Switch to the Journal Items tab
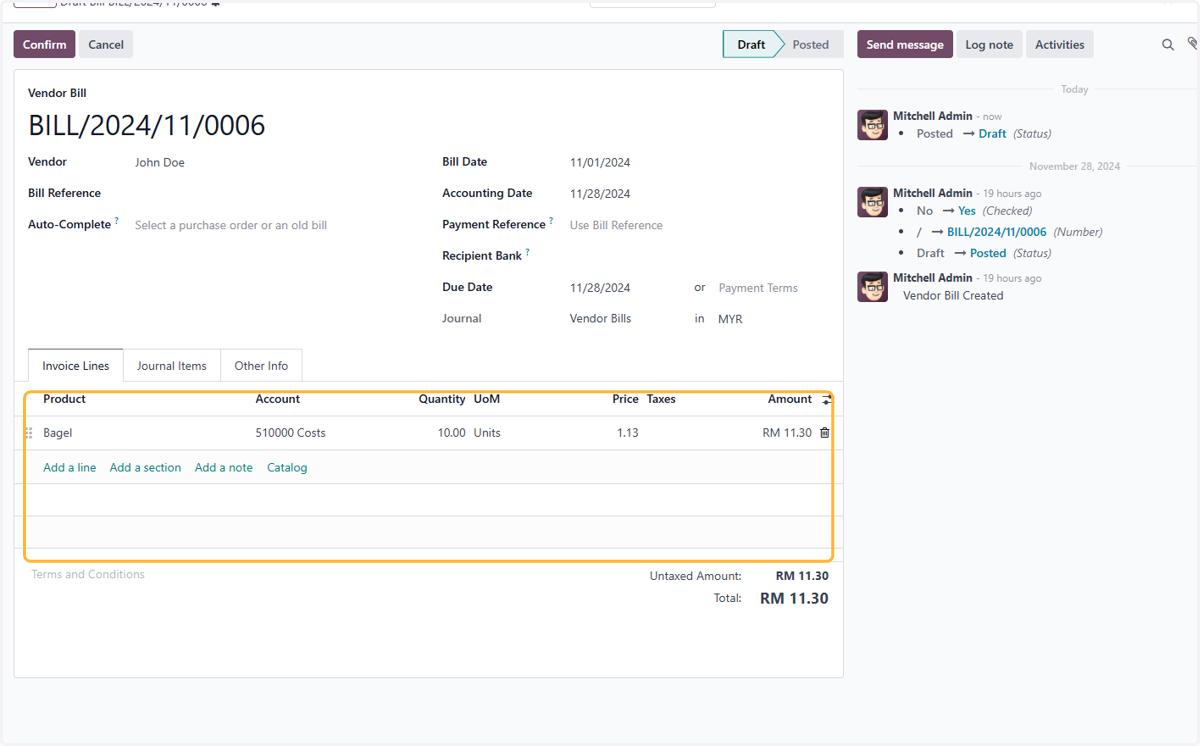 pos(172,366)
